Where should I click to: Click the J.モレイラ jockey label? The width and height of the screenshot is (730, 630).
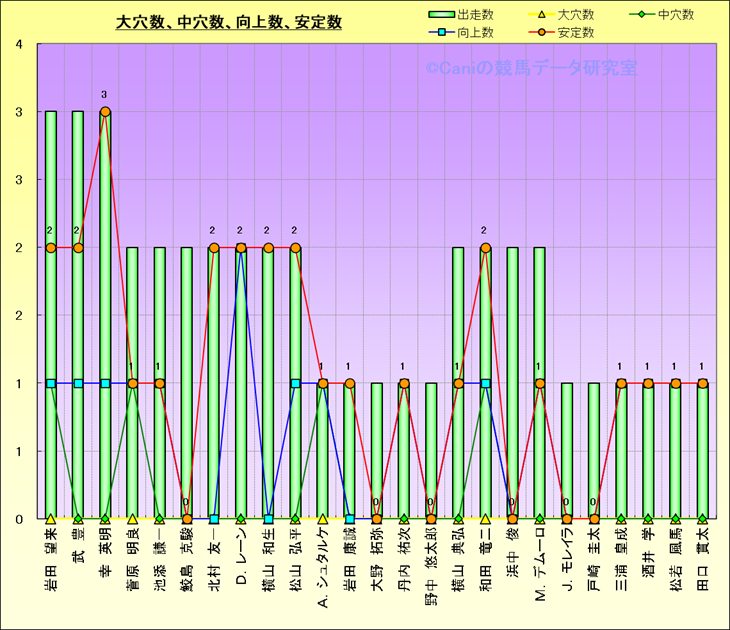pyautogui.click(x=567, y=563)
